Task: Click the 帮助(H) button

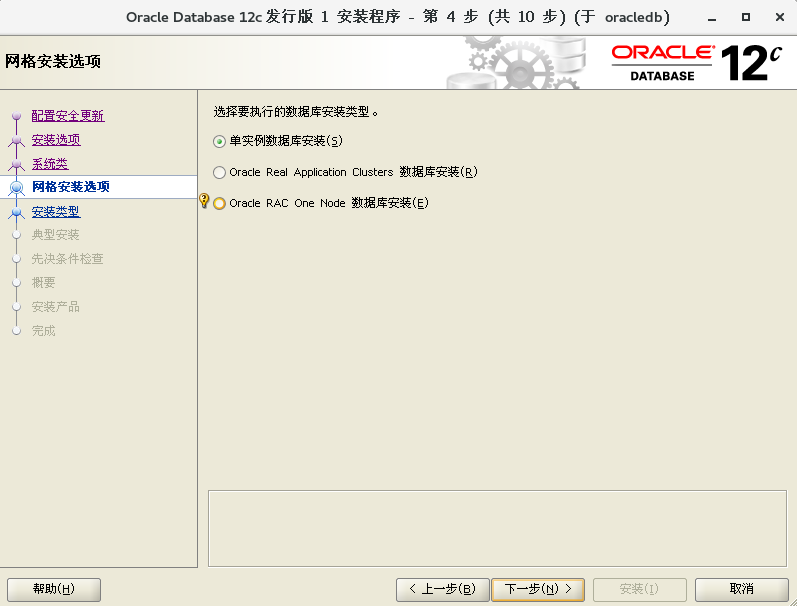Action: click(54, 589)
